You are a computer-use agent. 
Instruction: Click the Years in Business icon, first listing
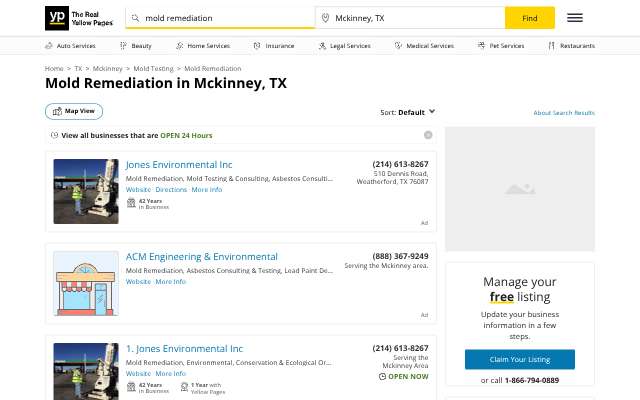coord(131,203)
